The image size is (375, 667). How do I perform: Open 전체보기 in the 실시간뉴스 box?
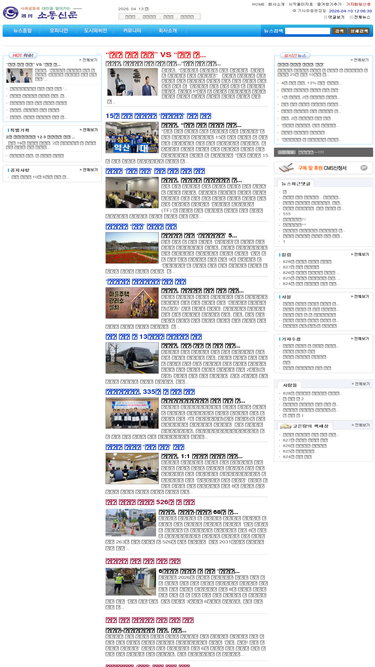click(360, 60)
